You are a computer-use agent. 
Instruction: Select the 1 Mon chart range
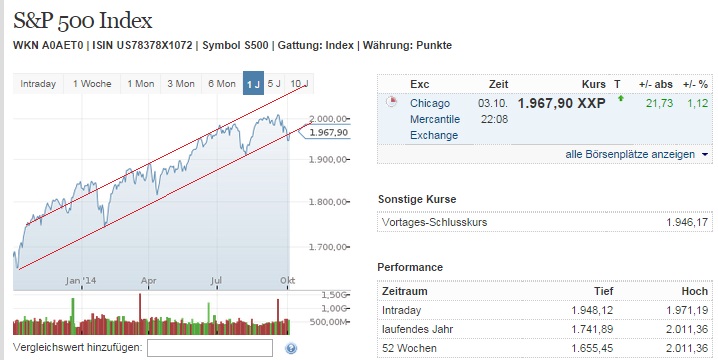141,84
